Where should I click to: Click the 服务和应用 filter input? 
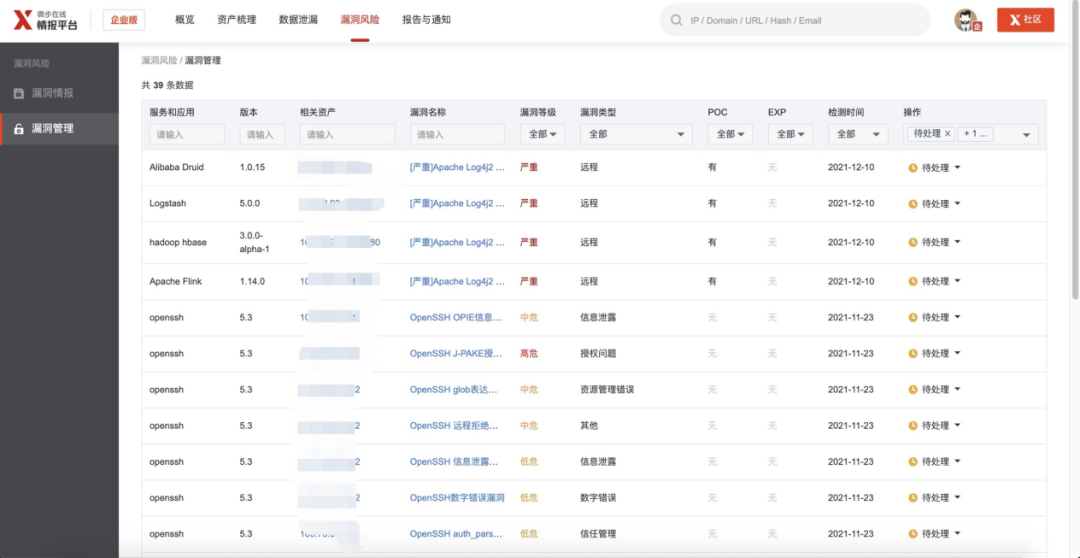(x=187, y=134)
